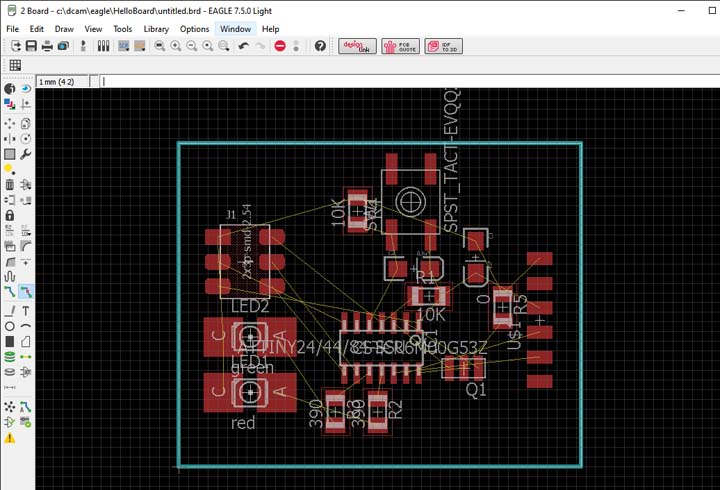Select the Signal tool
The image size is (720, 490).
tap(26, 357)
